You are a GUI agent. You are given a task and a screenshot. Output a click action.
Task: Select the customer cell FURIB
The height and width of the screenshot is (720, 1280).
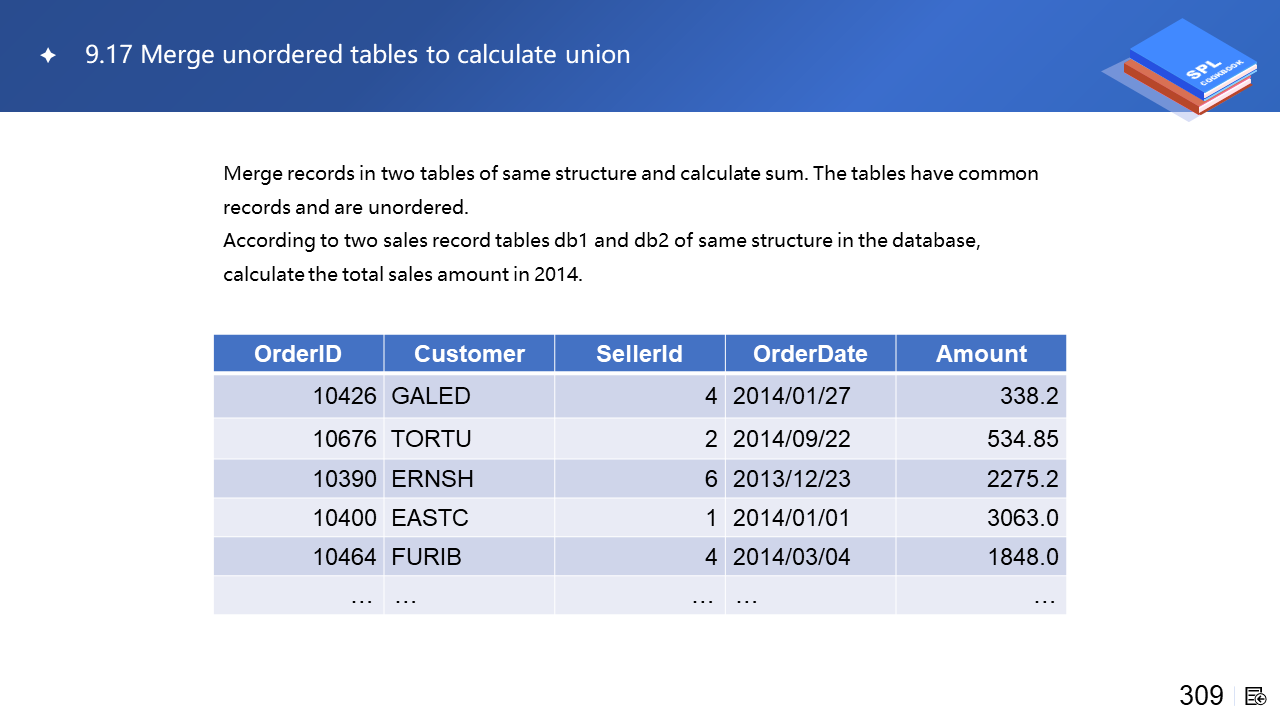[x=427, y=557]
